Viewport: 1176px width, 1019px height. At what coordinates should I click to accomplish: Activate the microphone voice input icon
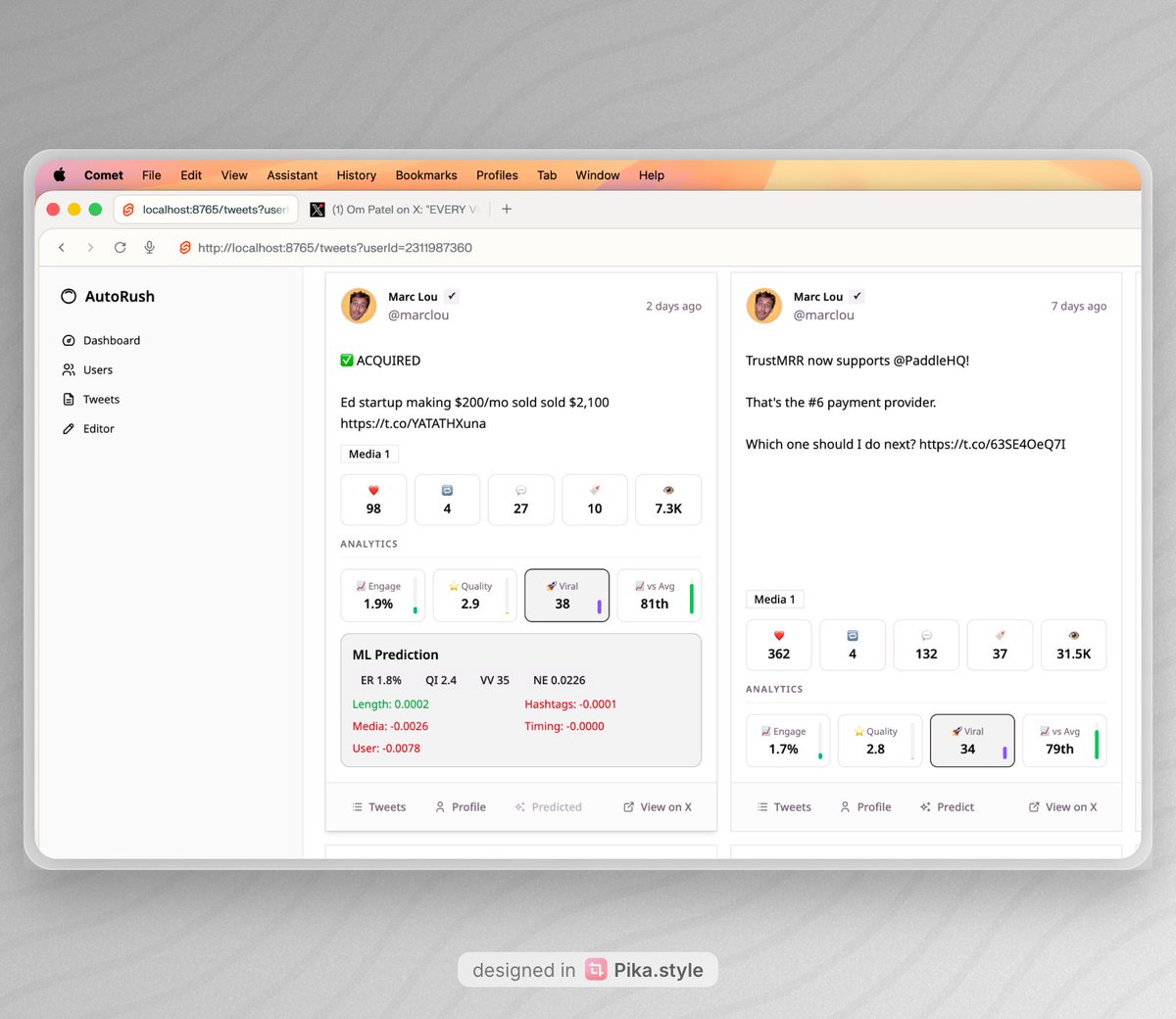pos(149,248)
